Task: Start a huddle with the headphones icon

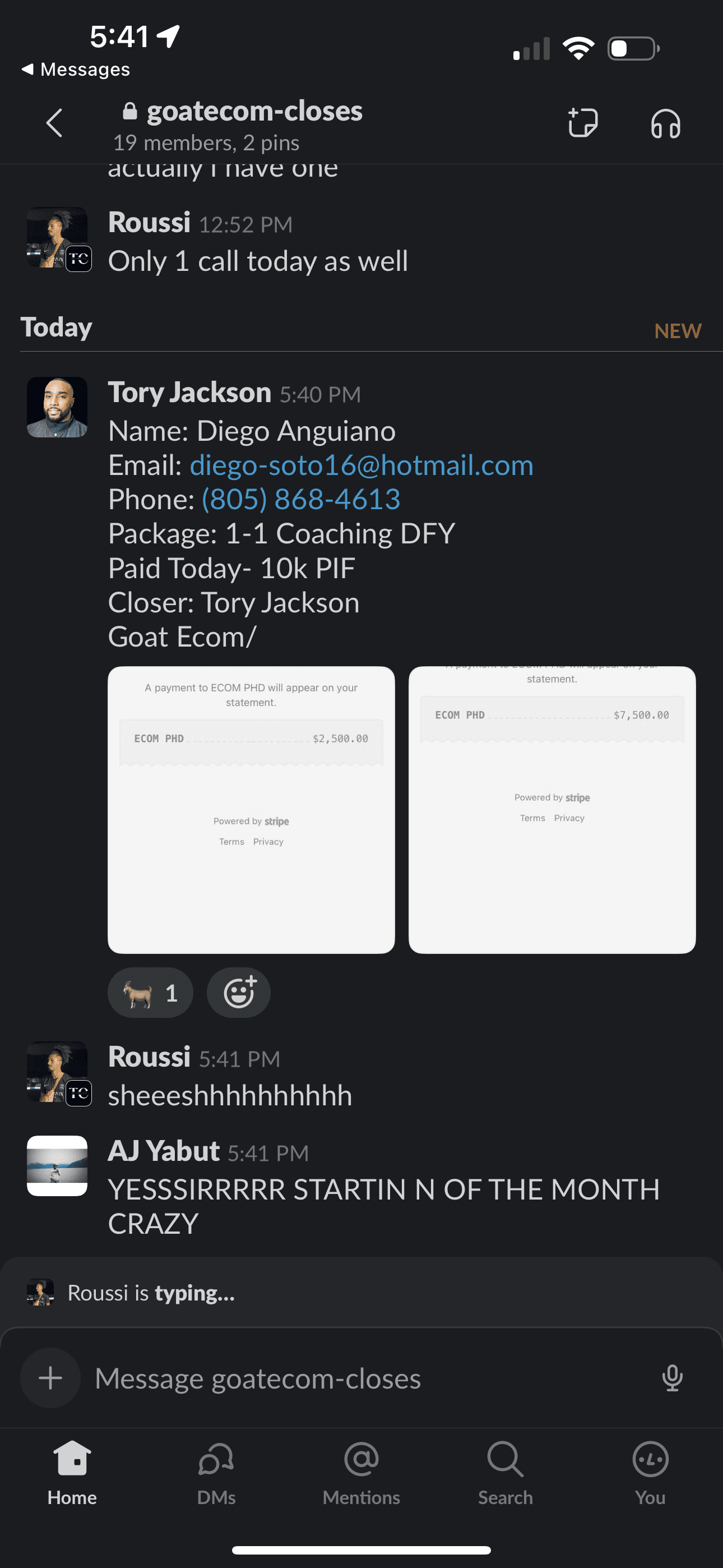Action: coord(665,123)
